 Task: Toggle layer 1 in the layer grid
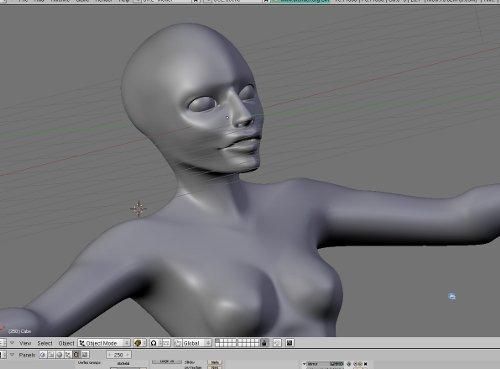point(217,341)
